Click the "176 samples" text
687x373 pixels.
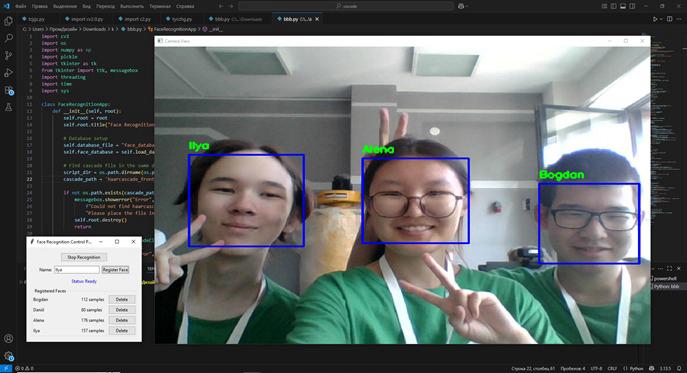click(92, 320)
